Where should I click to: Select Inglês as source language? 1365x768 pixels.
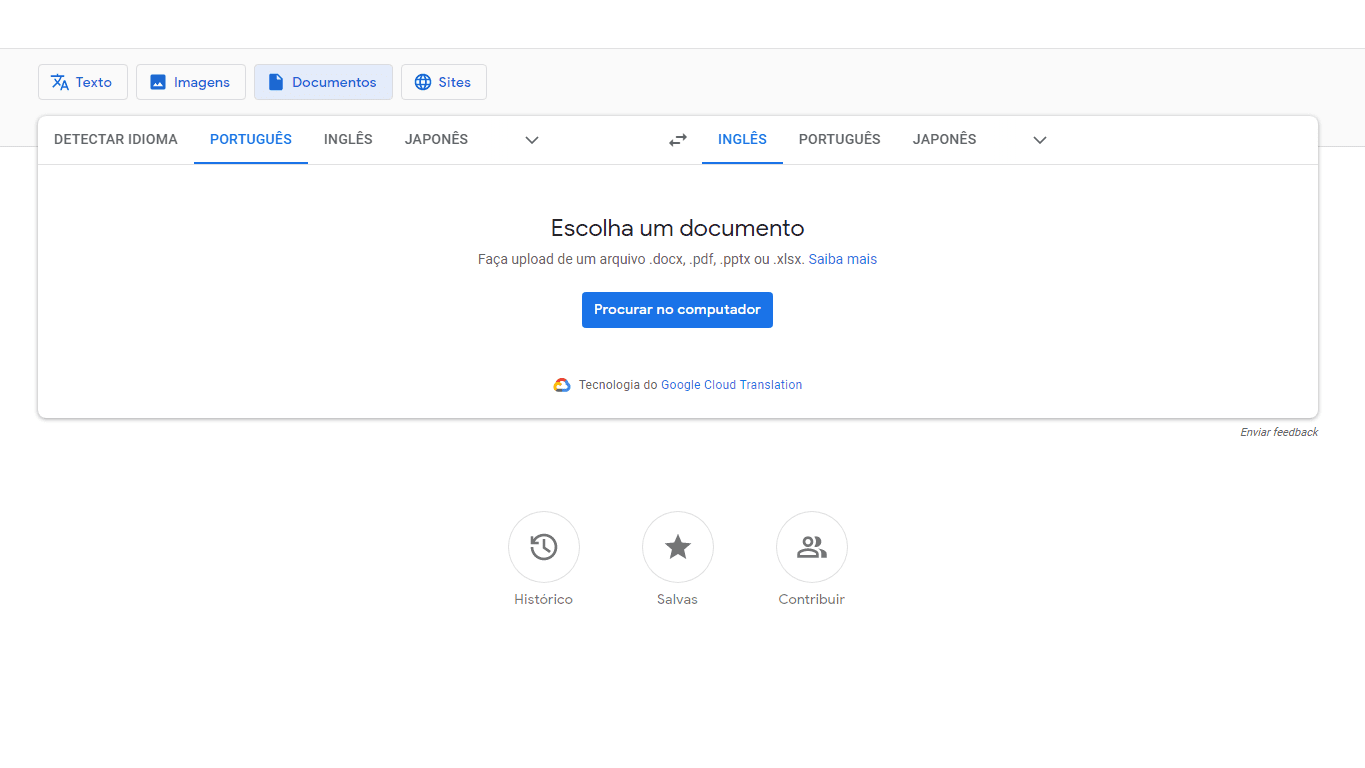(x=348, y=140)
